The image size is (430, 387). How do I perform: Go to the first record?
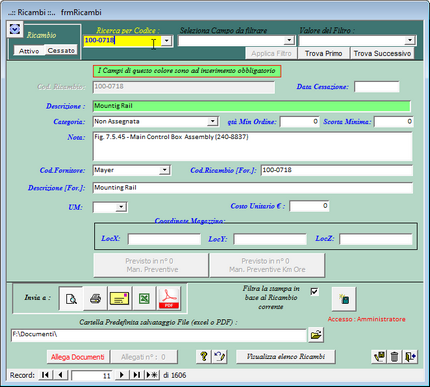point(45,375)
